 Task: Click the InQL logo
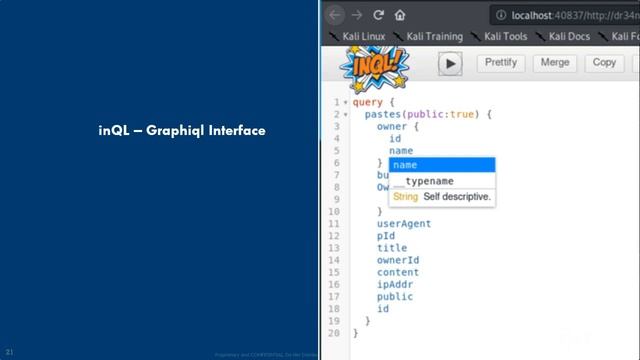click(374, 68)
